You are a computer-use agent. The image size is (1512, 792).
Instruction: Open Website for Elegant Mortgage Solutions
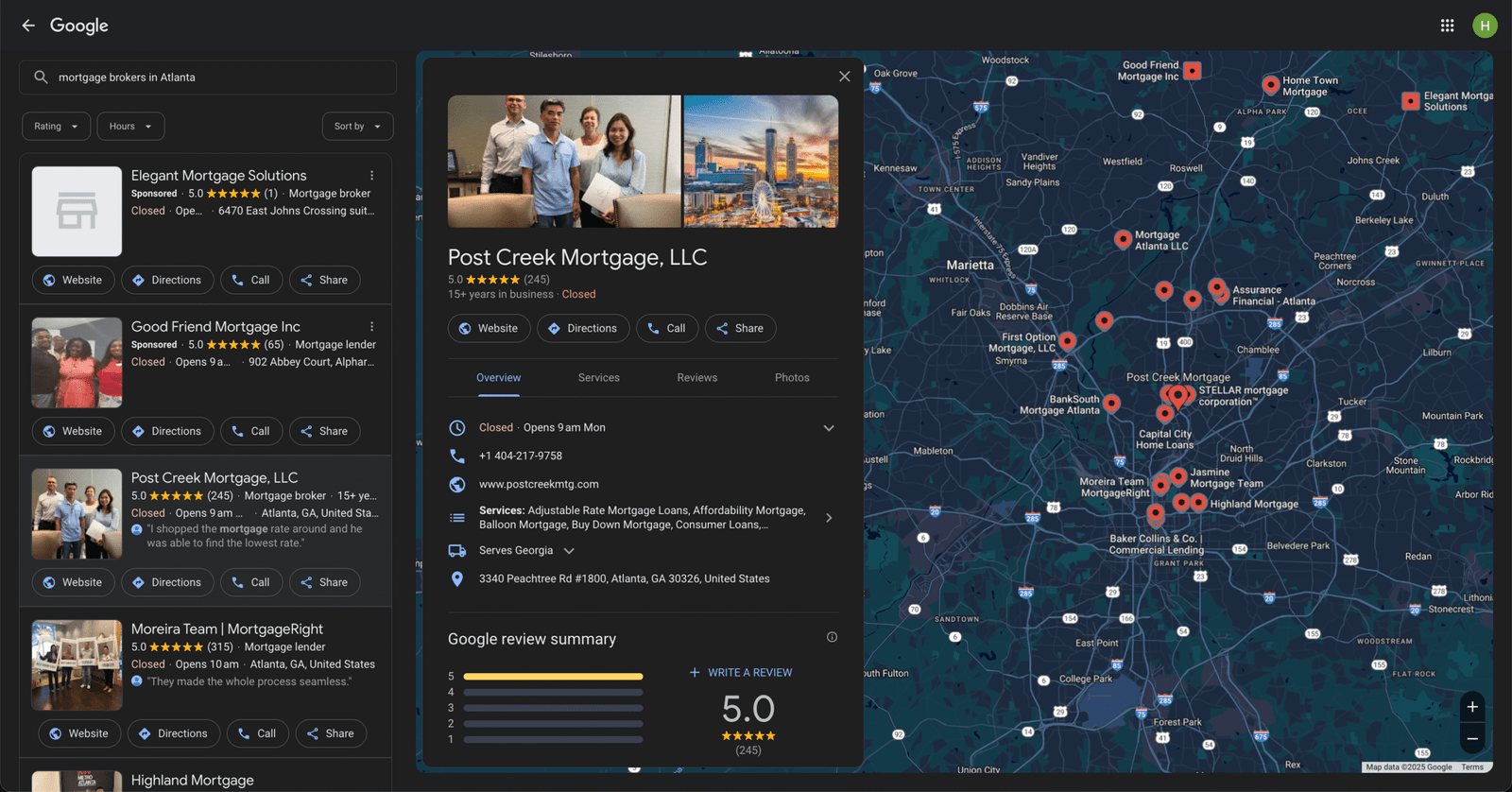point(73,280)
